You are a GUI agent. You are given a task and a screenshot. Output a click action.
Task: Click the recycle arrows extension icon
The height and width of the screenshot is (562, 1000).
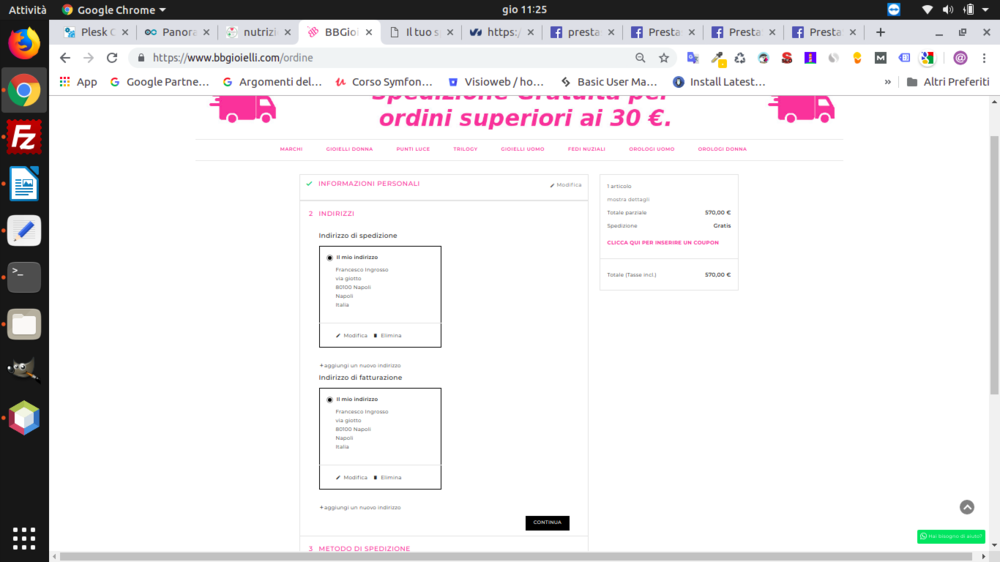coord(740,58)
